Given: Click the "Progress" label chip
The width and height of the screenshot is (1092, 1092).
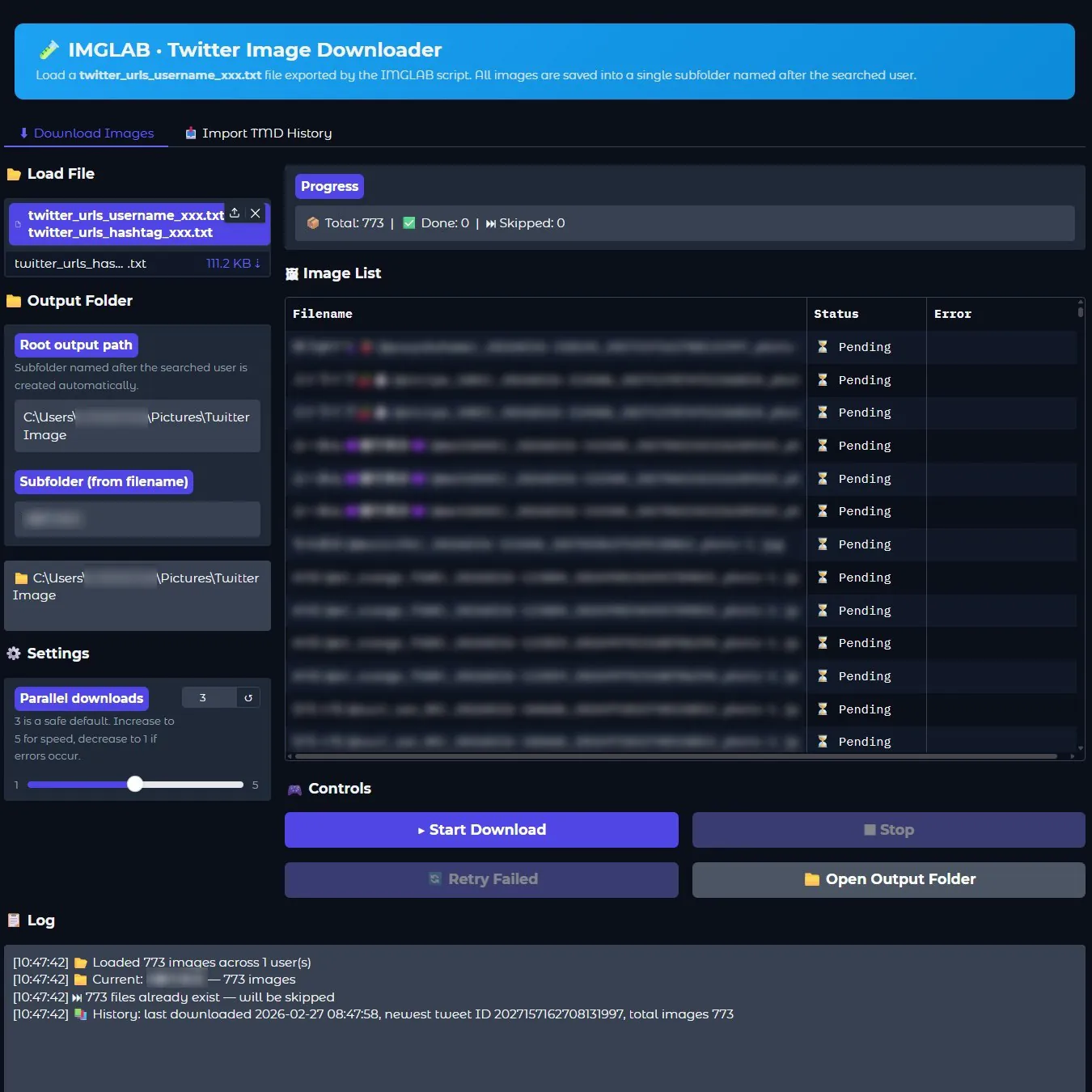Looking at the screenshot, I should pos(329,186).
